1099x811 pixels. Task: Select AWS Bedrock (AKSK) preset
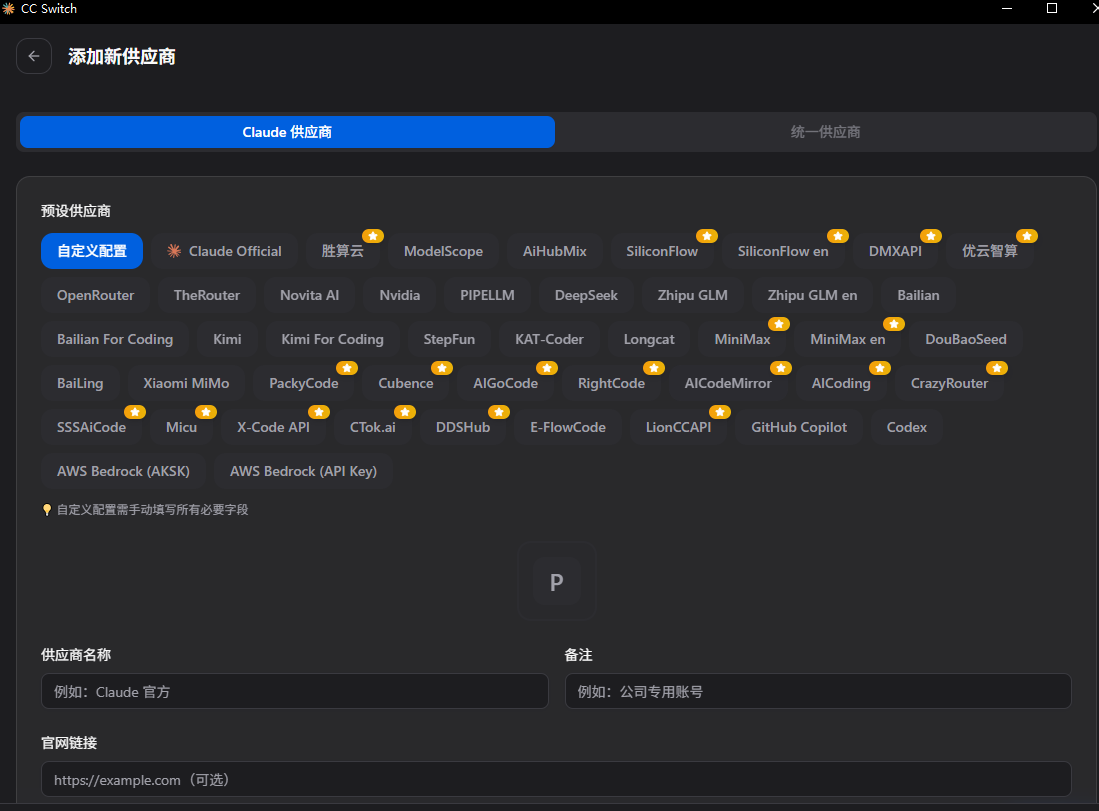[x=123, y=472]
